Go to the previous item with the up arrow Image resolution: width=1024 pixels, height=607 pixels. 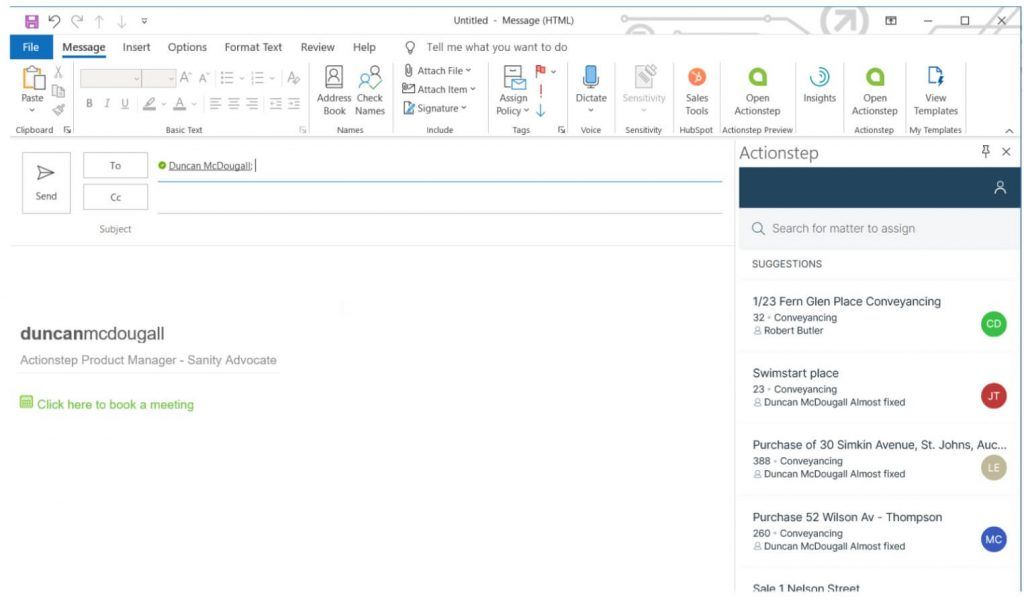[x=99, y=21]
